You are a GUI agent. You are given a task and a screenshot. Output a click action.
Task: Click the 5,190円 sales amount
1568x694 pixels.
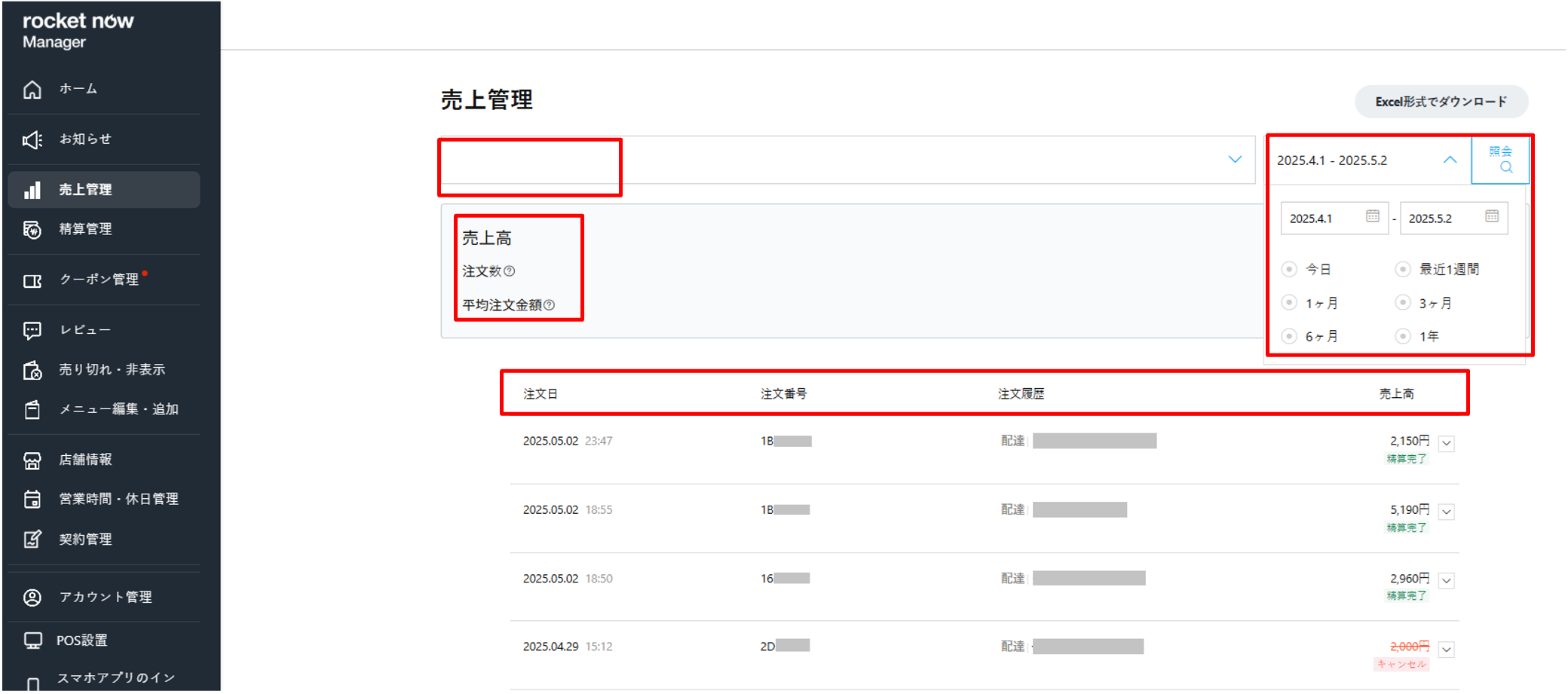pos(1410,510)
